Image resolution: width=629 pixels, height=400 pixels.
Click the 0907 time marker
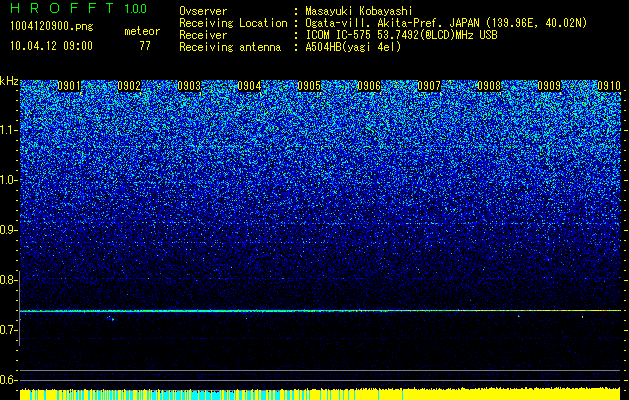429,86
